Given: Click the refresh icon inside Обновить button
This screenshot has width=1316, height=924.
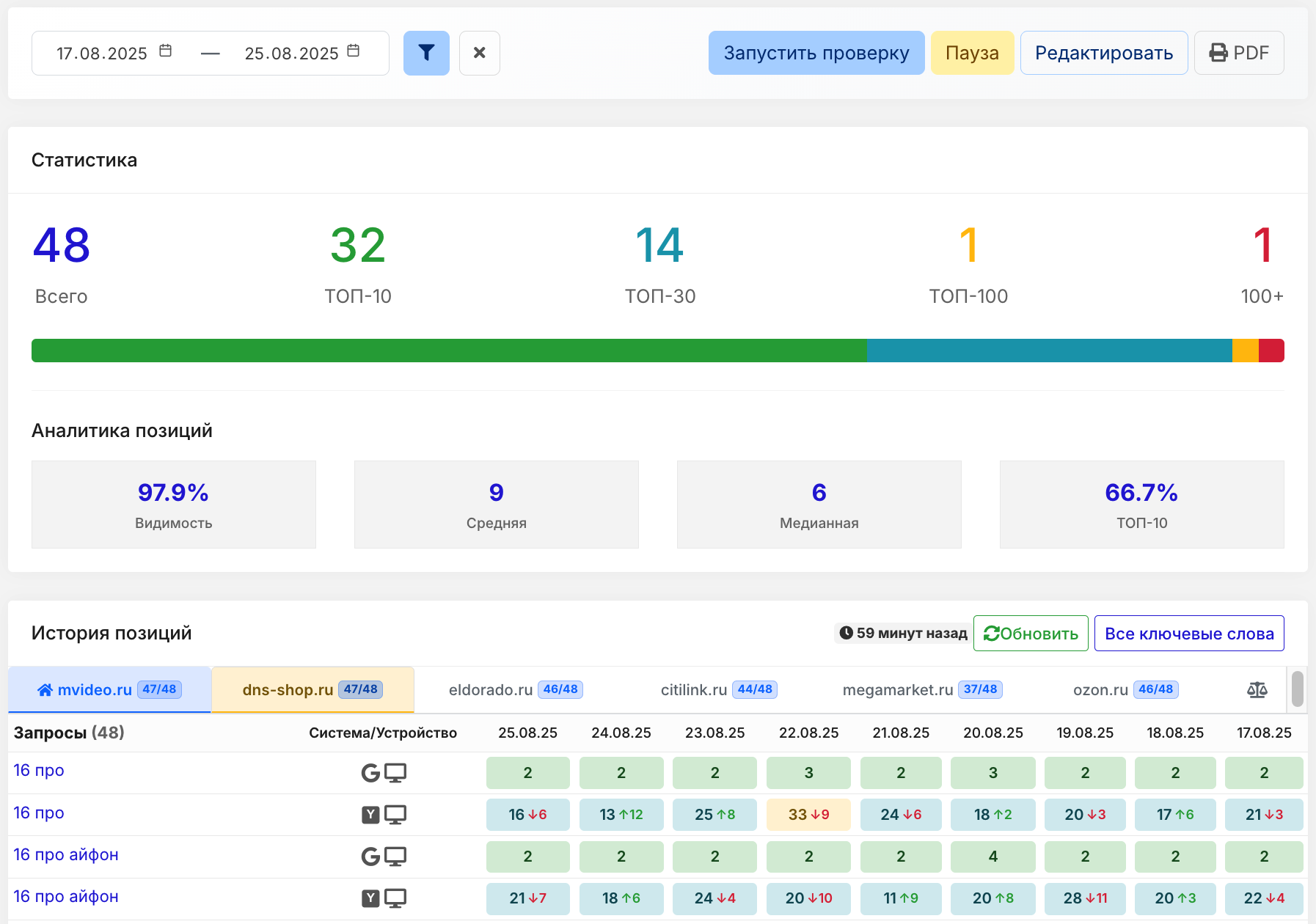Looking at the screenshot, I should 993,633.
